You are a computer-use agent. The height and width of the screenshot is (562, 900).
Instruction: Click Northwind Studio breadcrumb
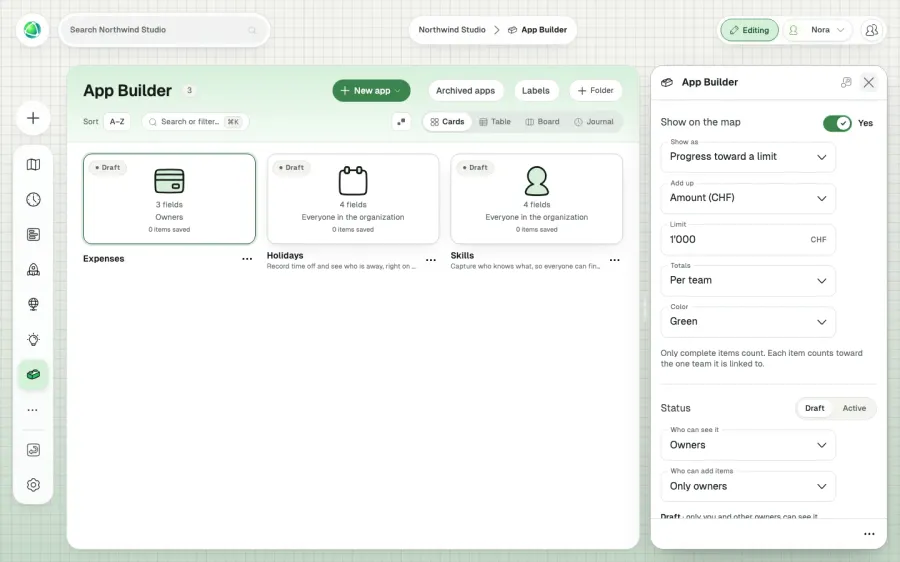[x=452, y=30]
